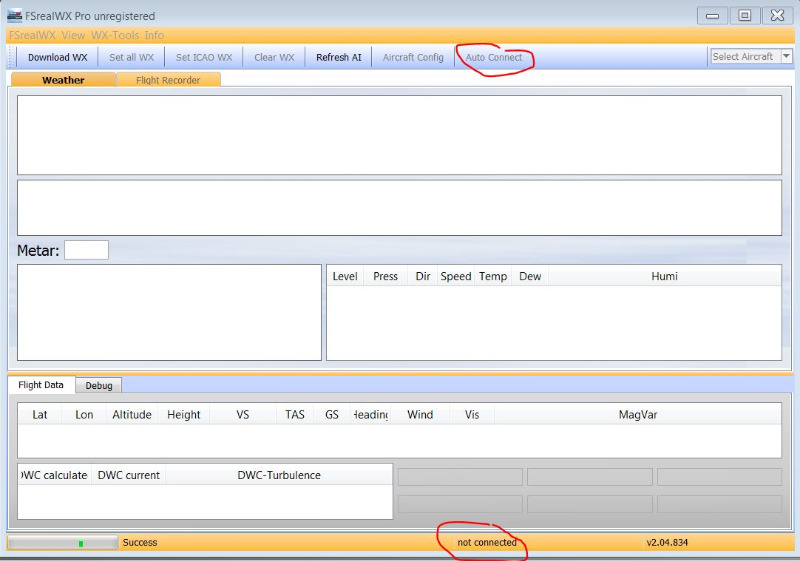This screenshot has height=561, width=800.
Task: Click the status bar progress indicator
Action: click(62, 543)
